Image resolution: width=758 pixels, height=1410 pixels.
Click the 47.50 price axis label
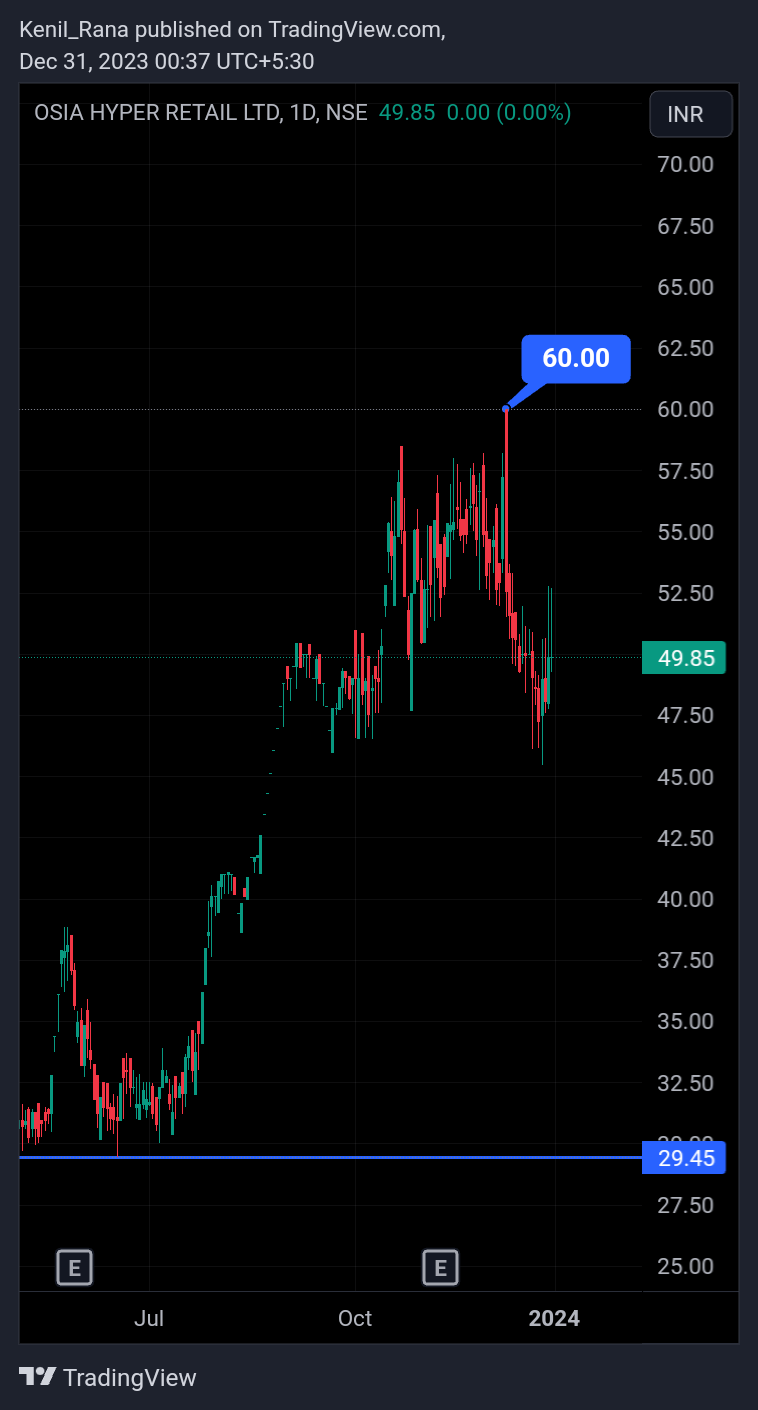(685, 715)
